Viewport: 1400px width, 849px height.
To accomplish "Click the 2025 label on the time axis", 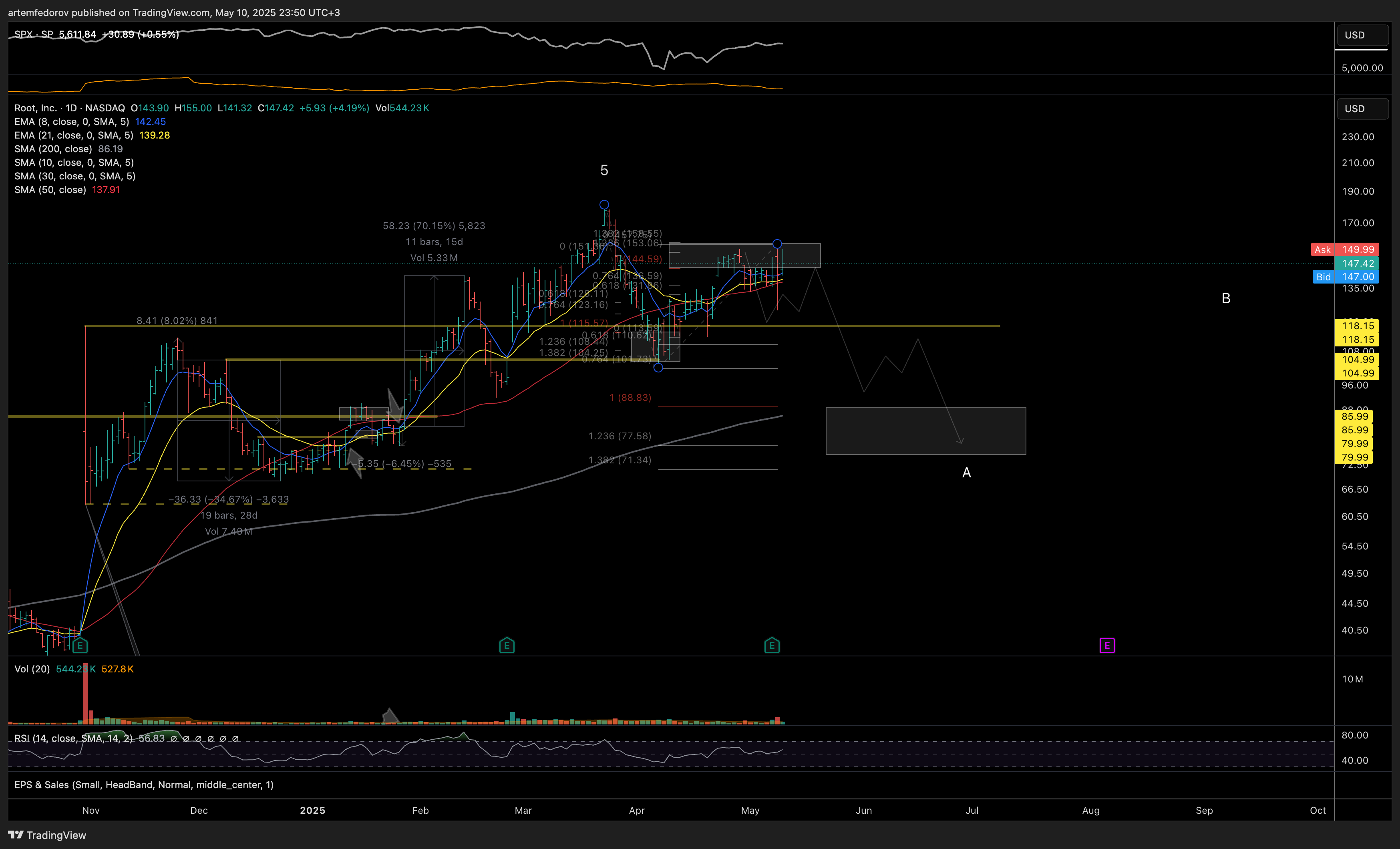I will pos(312,811).
